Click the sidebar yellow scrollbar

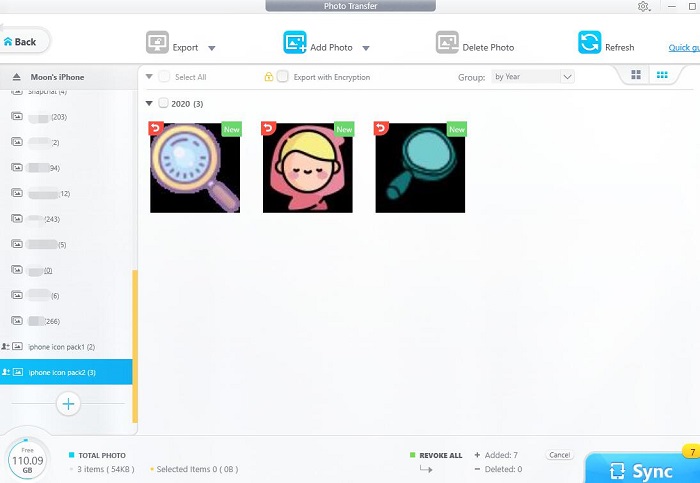(135, 346)
